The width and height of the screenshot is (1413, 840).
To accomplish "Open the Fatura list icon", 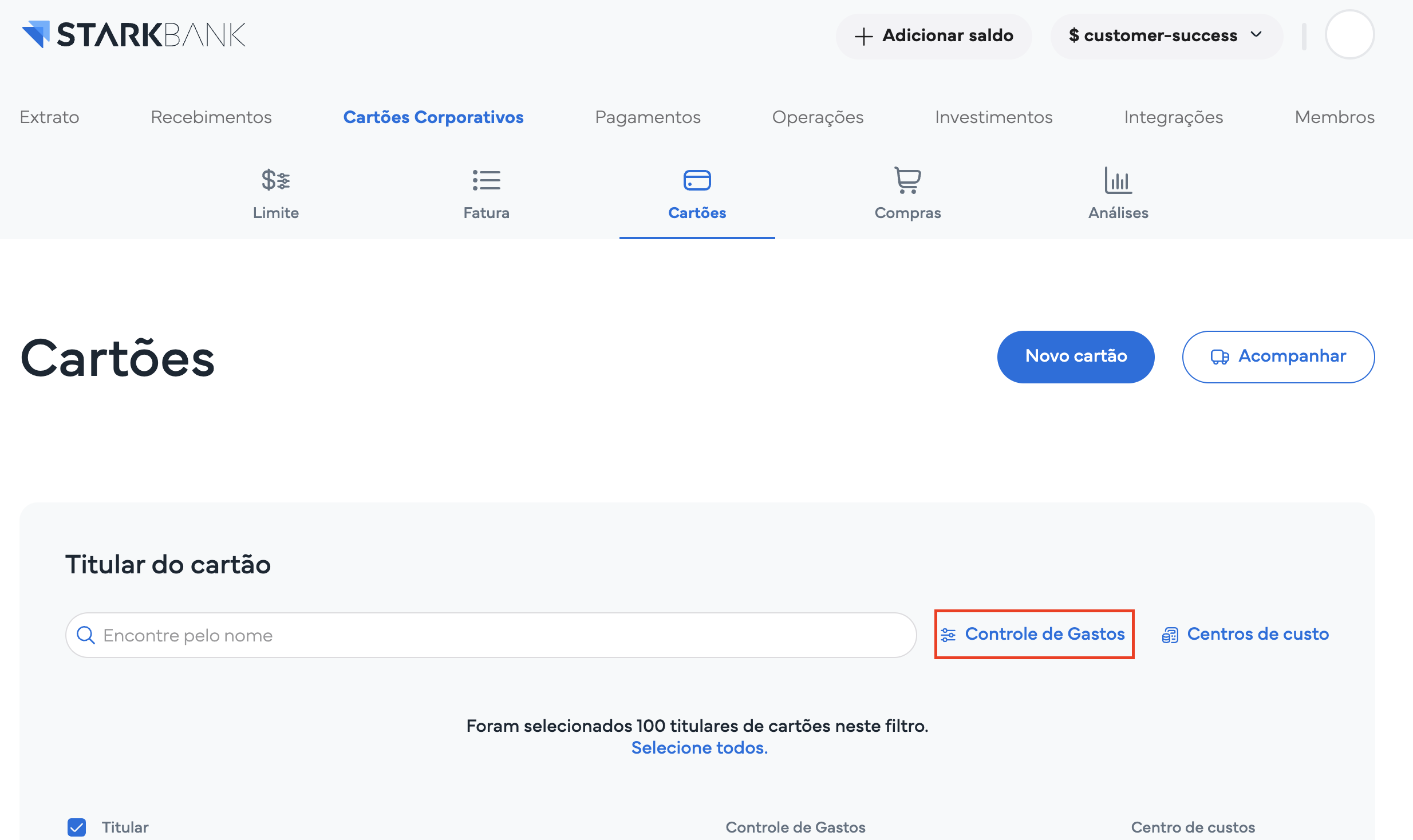I will pyautogui.click(x=486, y=180).
